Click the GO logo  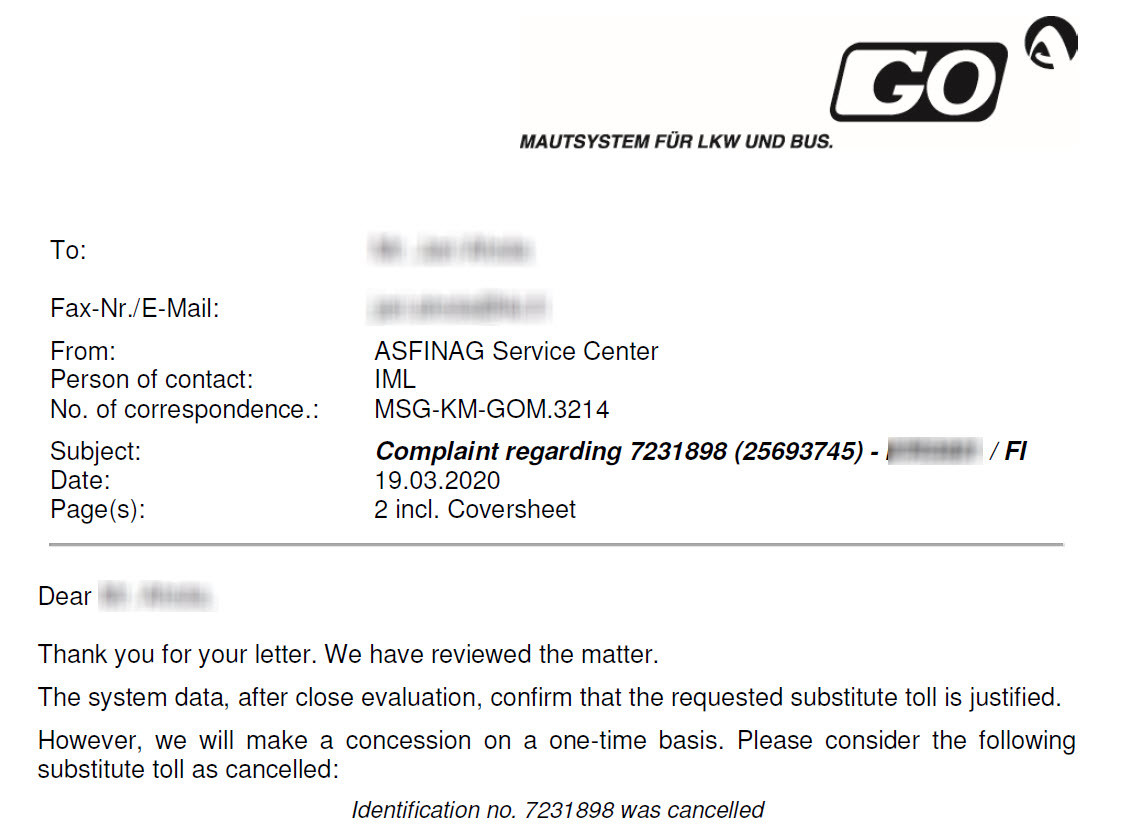[x=918, y=81]
